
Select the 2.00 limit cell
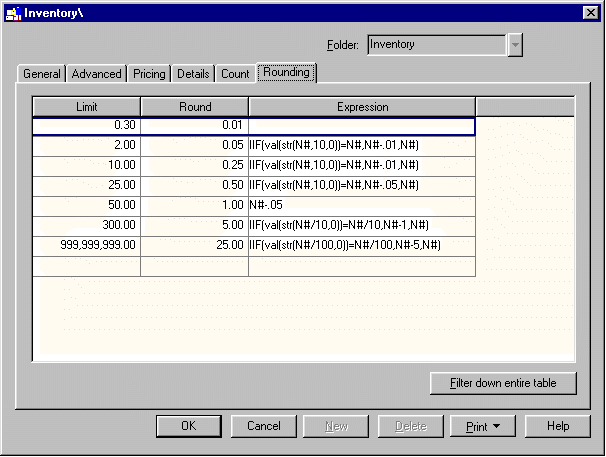(87, 146)
